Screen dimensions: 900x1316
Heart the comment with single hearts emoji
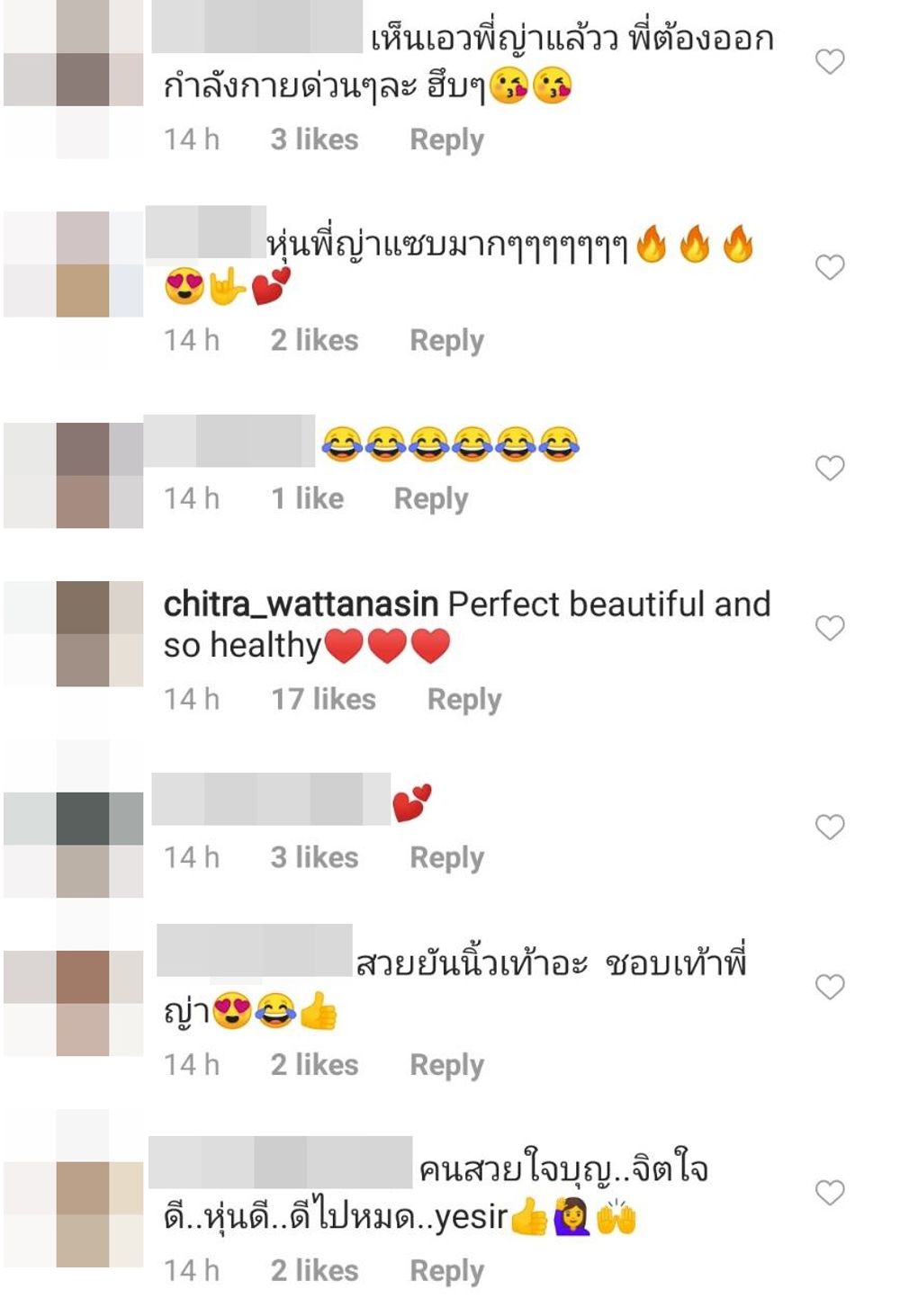[829, 827]
